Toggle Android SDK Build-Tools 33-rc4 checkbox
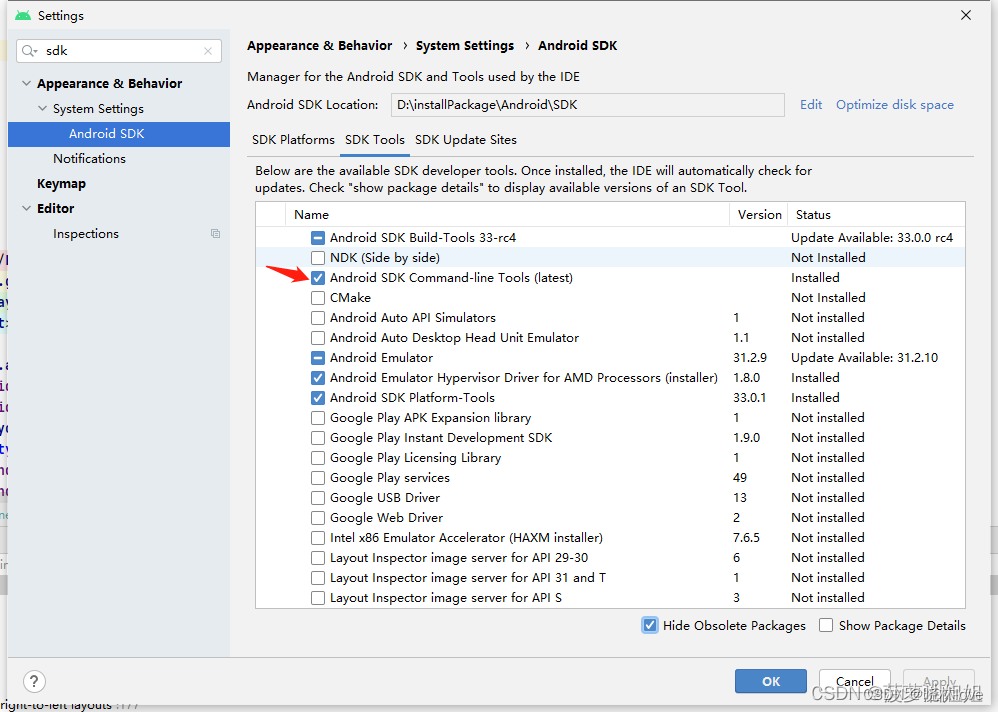 click(x=318, y=238)
